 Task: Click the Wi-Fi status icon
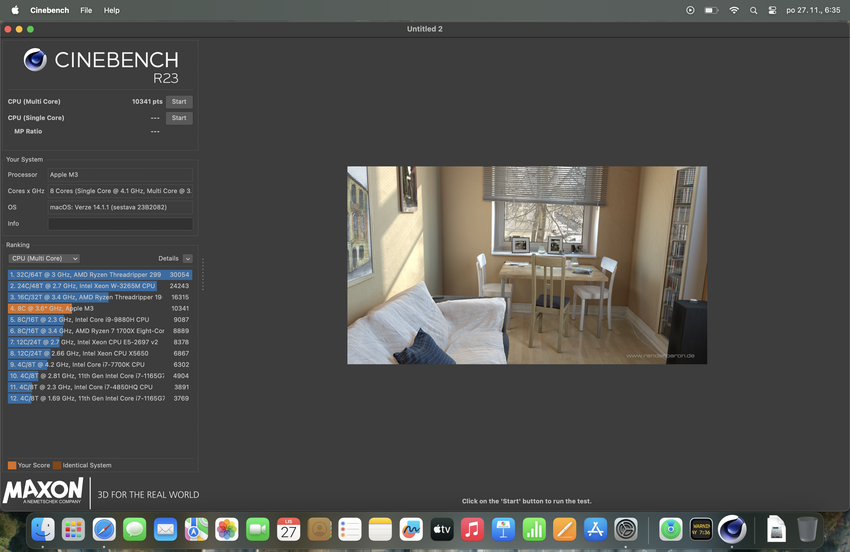pos(734,10)
